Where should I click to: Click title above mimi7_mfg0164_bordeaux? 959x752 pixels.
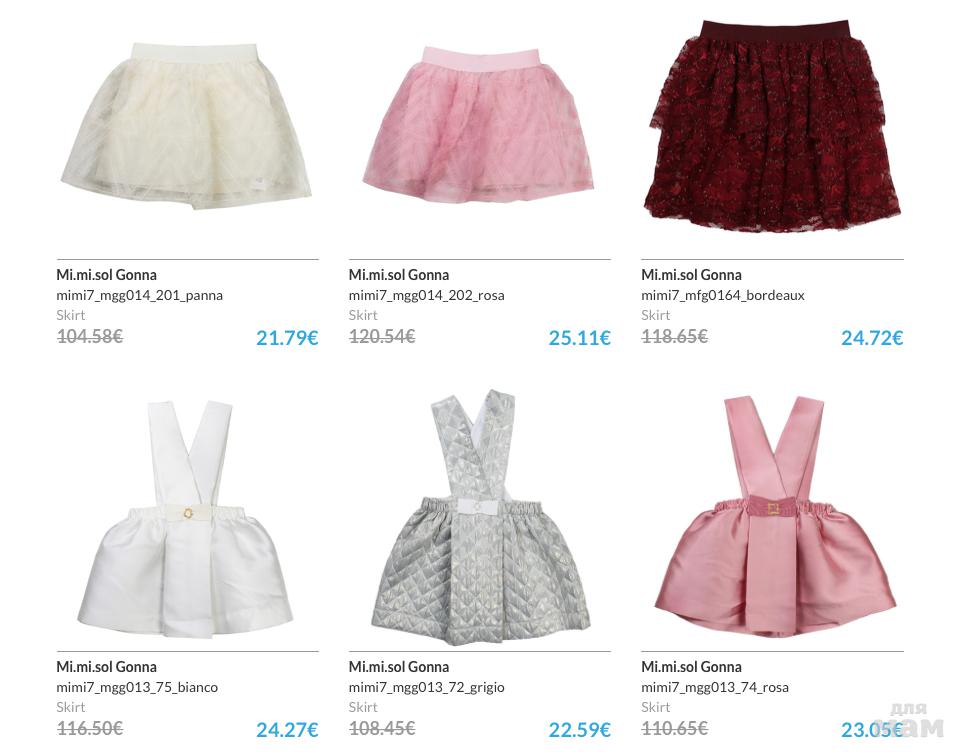point(691,275)
